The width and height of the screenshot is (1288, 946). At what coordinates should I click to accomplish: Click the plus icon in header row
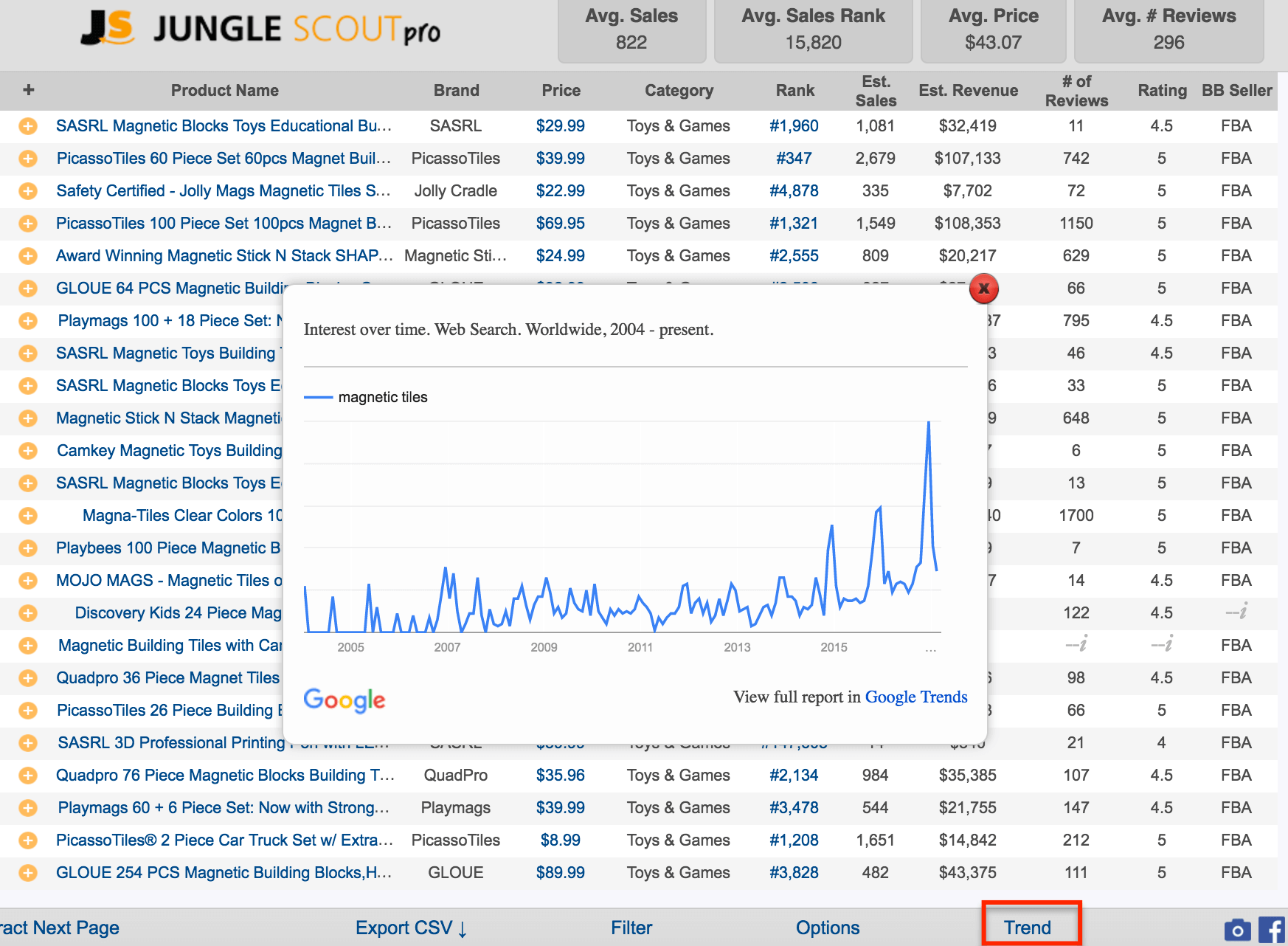[29, 90]
